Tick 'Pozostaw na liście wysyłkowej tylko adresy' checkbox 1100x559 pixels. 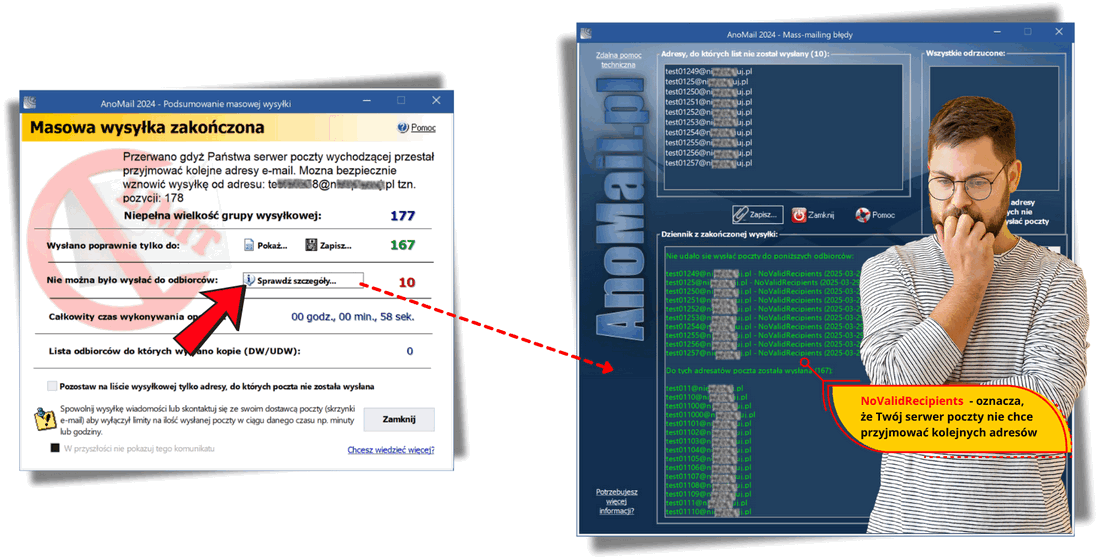point(52,386)
